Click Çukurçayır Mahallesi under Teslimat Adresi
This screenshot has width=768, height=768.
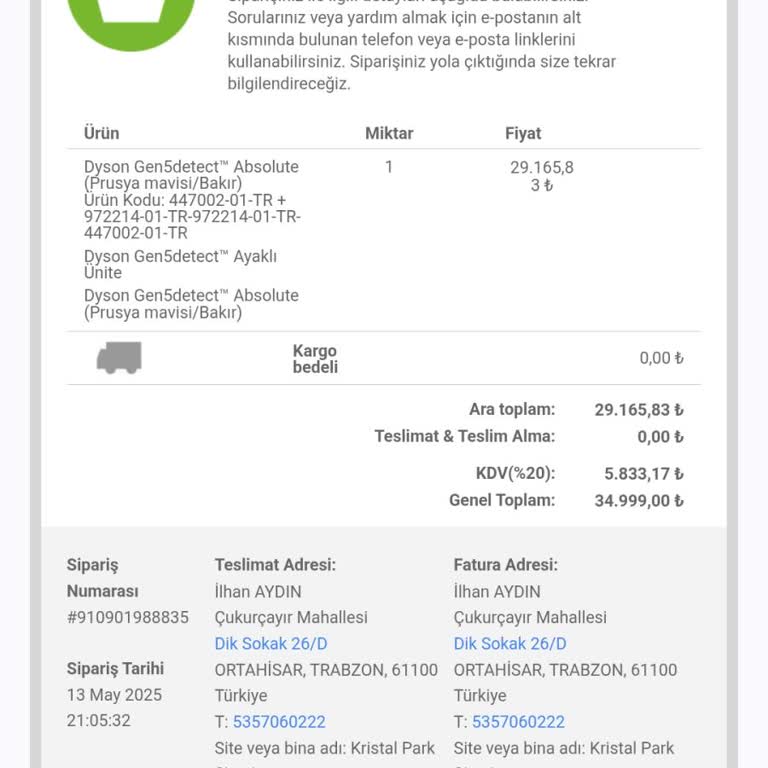(x=291, y=618)
